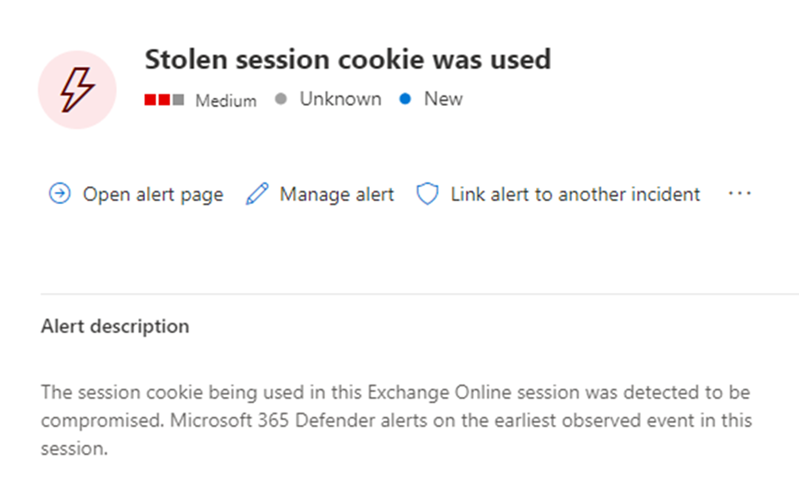799x497 pixels.
Task: Click the blue New status dot
Action: [x=406, y=100]
